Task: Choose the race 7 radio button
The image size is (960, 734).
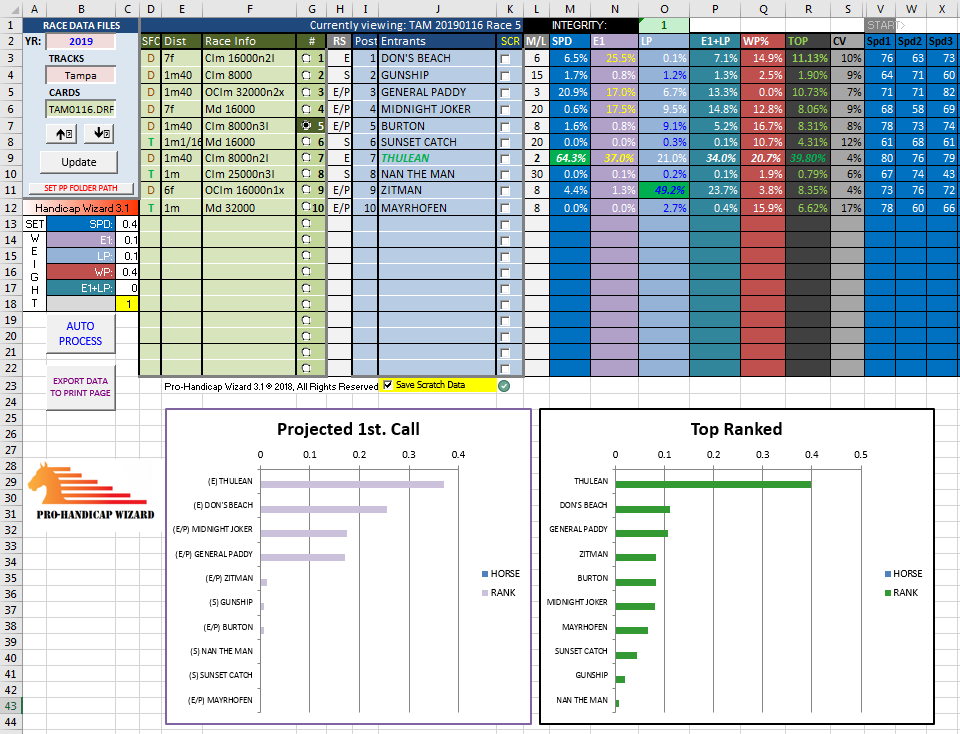Action: (306, 158)
